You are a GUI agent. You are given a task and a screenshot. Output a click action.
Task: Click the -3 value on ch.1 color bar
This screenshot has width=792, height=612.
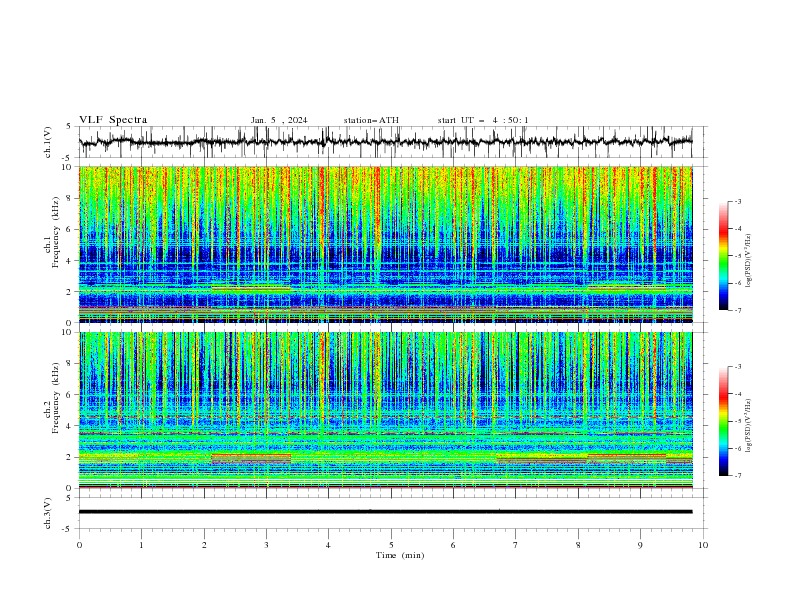tap(737, 201)
